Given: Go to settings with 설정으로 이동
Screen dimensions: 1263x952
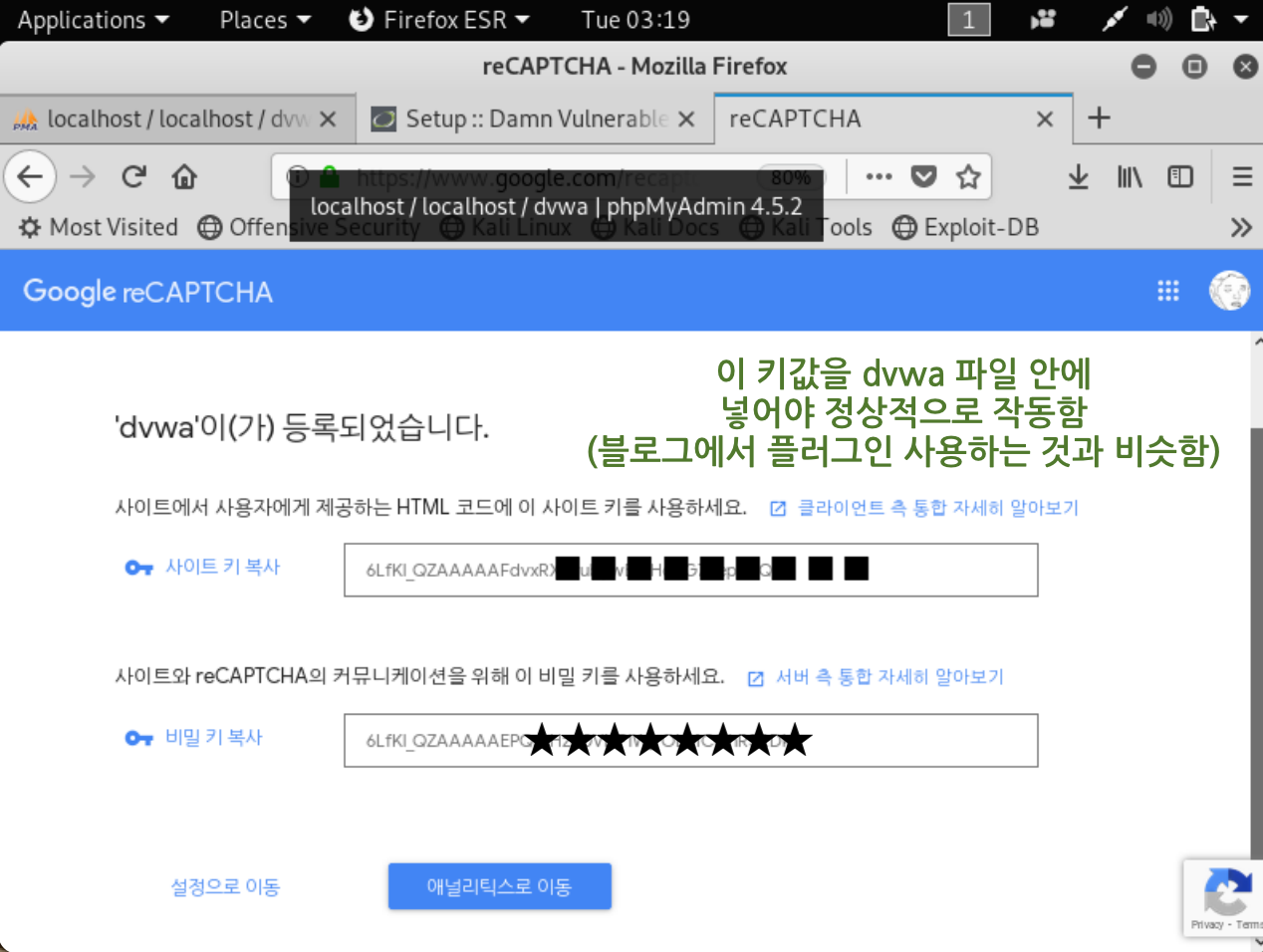Looking at the screenshot, I should 225,886.
